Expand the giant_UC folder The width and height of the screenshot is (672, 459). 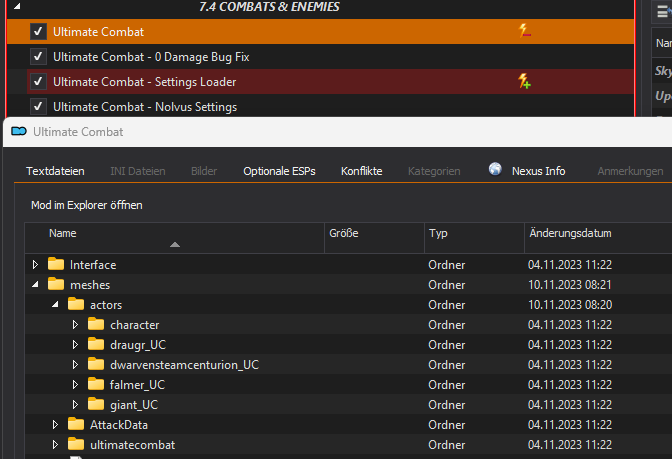[x=75, y=405]
